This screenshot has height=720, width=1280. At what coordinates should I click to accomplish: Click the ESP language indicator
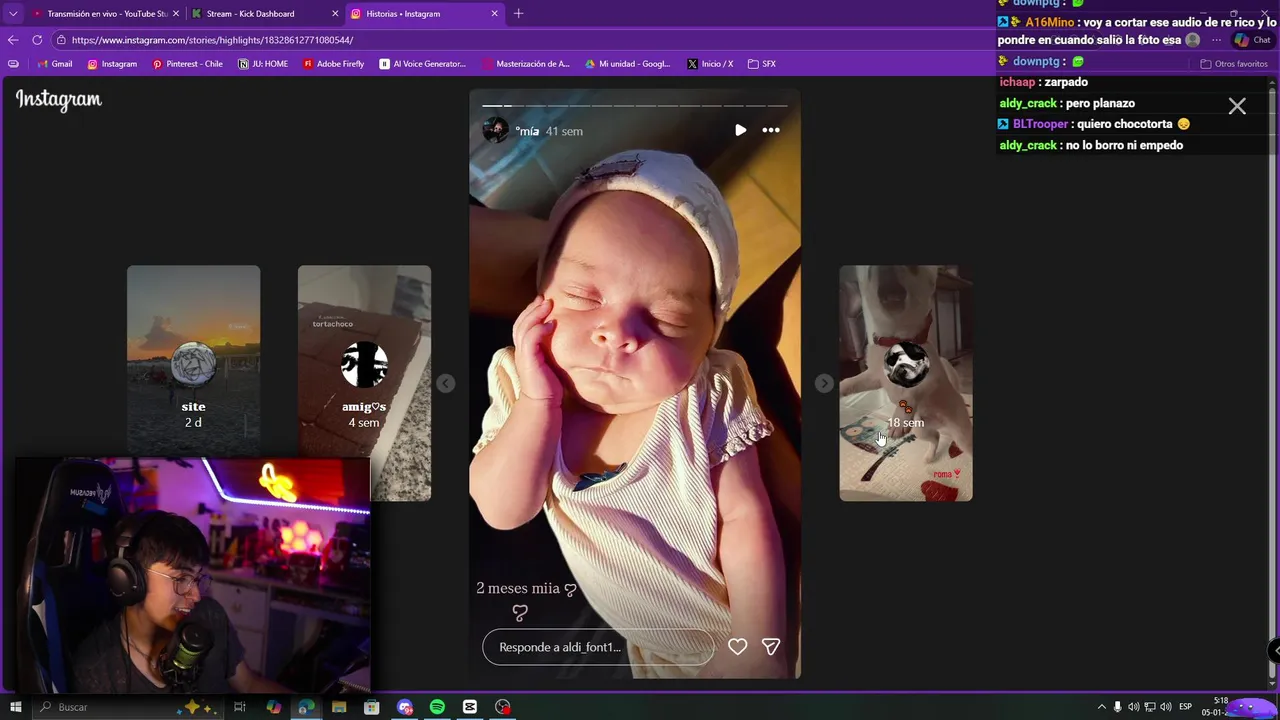click(1185, 707)
